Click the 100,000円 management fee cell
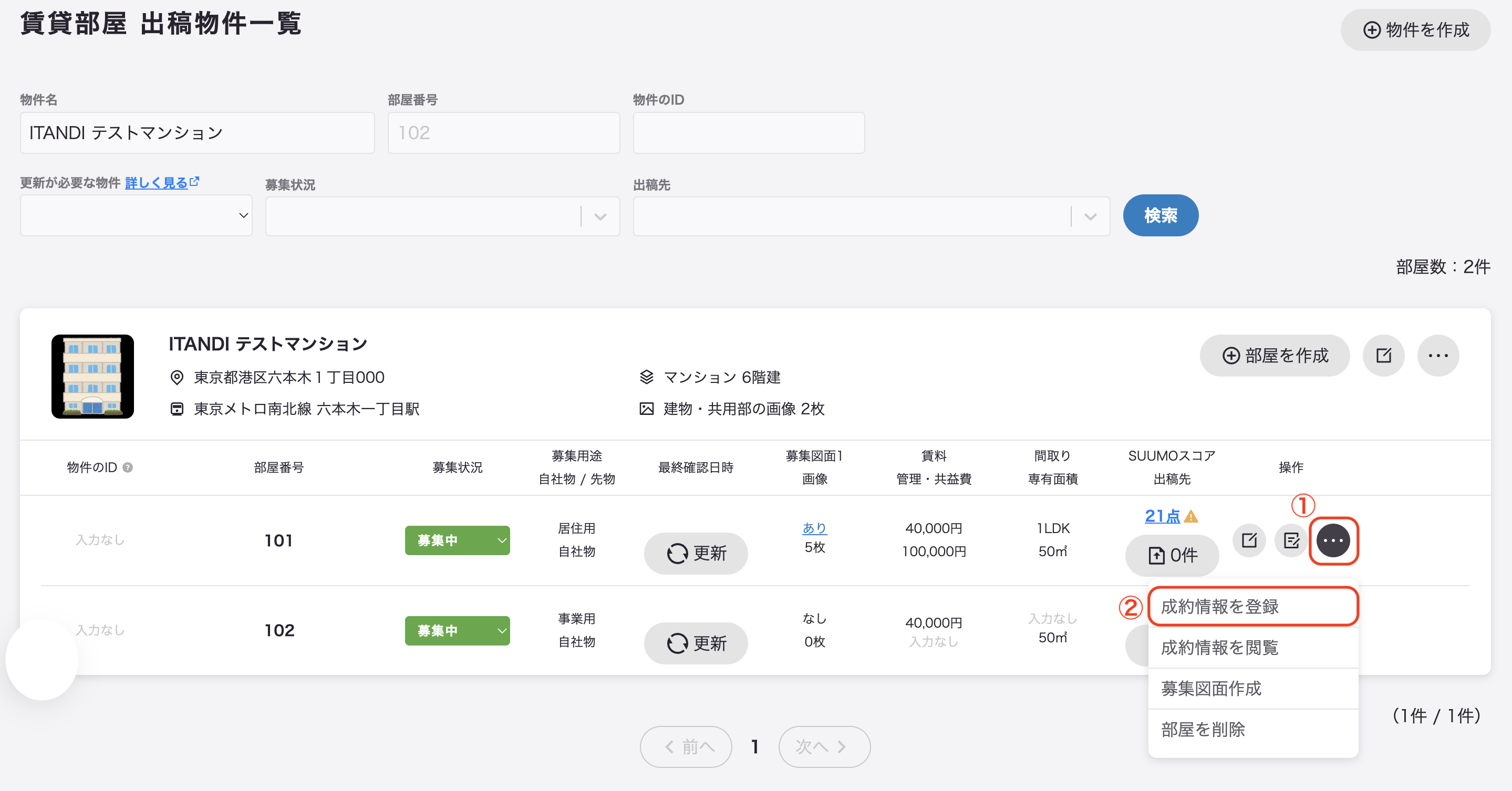The image size is (1512, 791). (x=934, y=551)
